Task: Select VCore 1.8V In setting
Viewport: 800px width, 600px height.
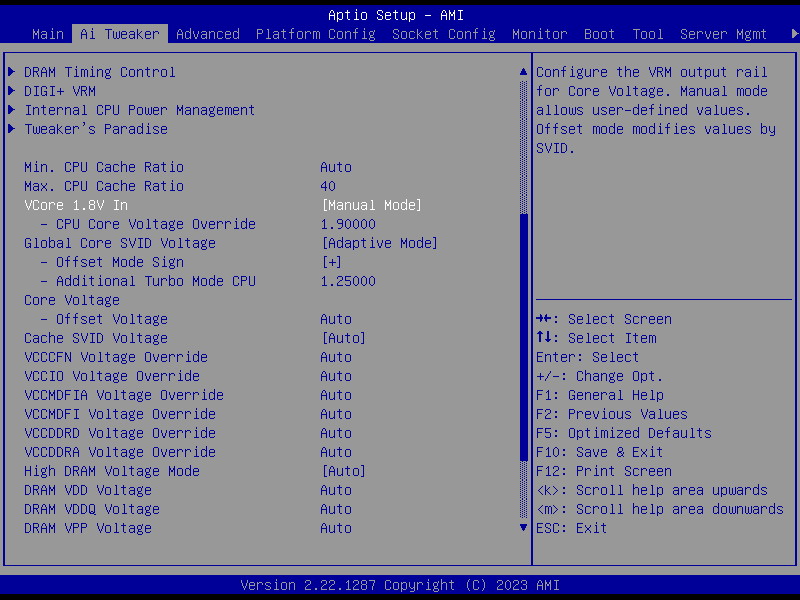Action: point(76,205)
